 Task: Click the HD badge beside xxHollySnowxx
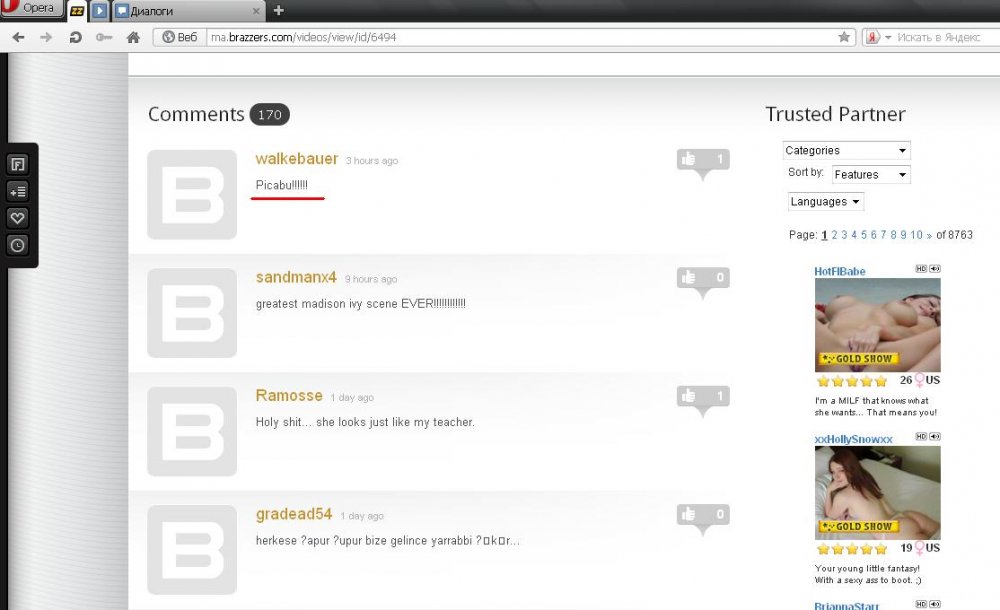pyautogui.click(x=921, y=436)
